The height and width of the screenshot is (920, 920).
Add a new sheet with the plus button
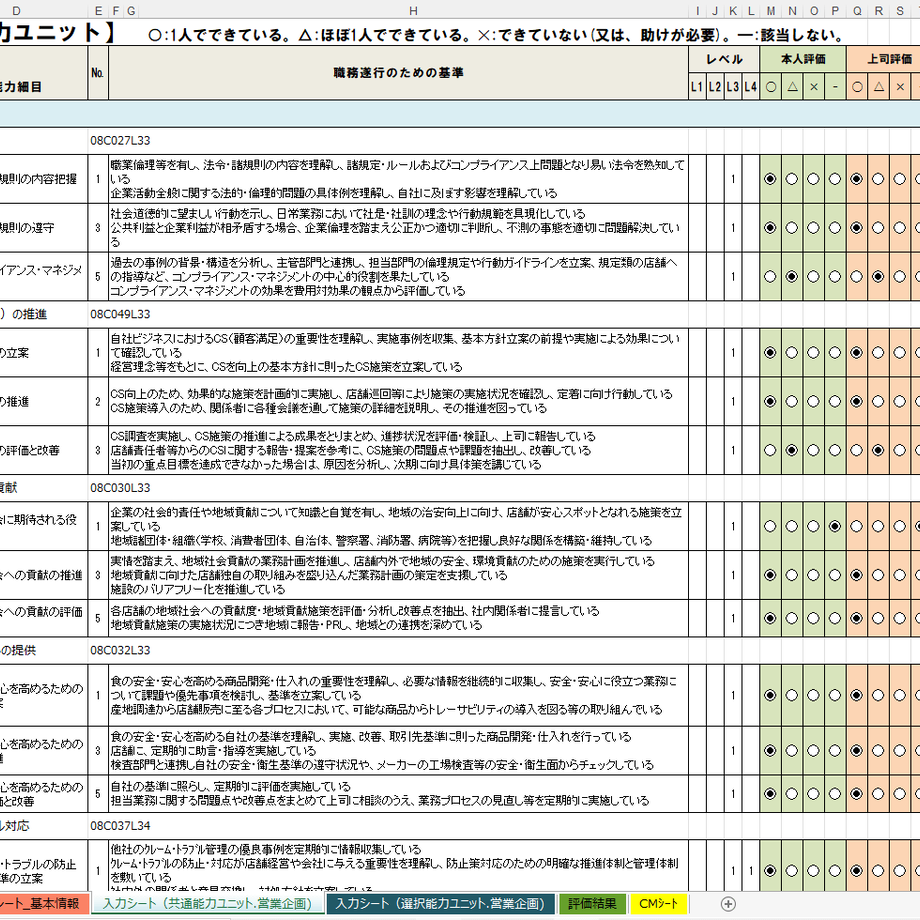pyautogui.click(x=728, y=904)
